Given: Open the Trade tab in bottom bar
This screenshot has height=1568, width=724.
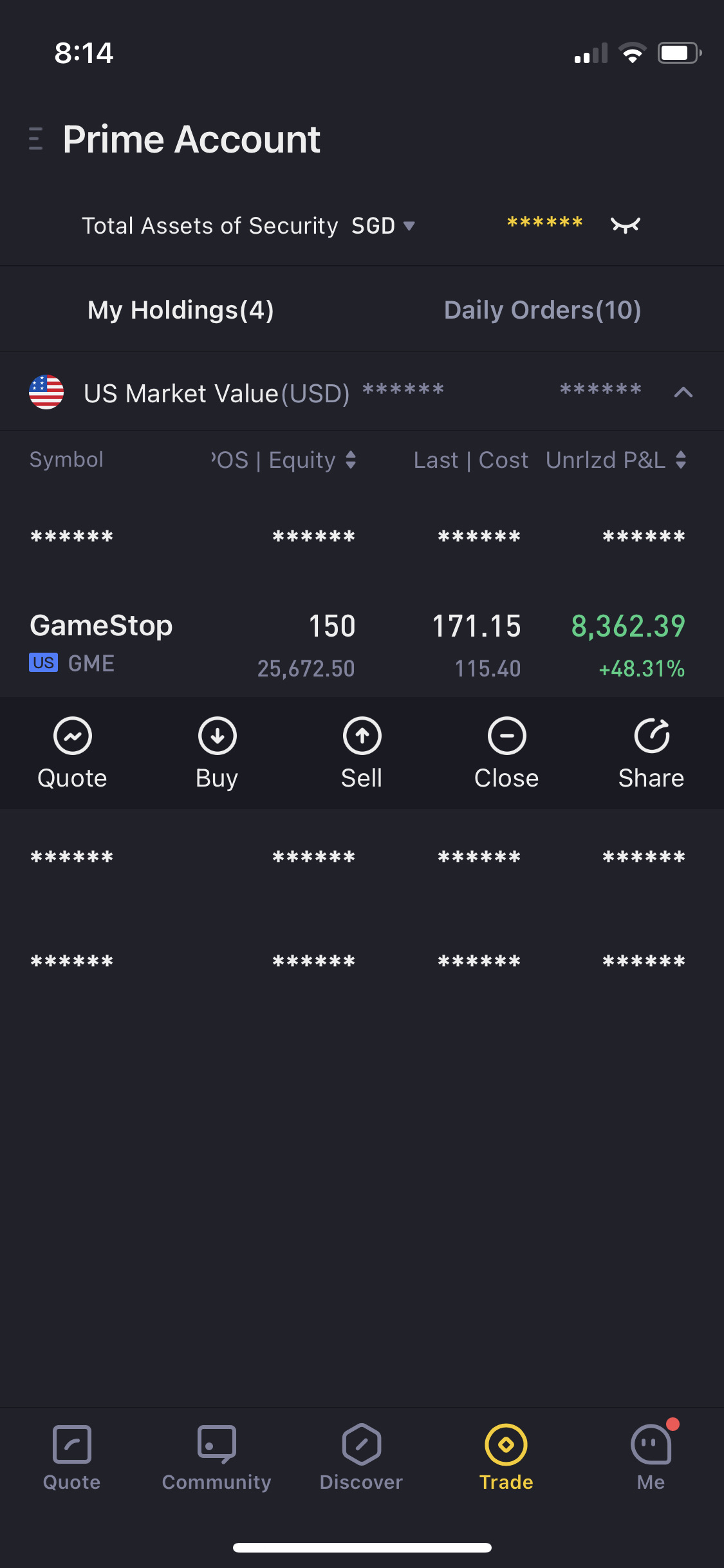Looking at the screenshot, I should [x=506, y=1457].
